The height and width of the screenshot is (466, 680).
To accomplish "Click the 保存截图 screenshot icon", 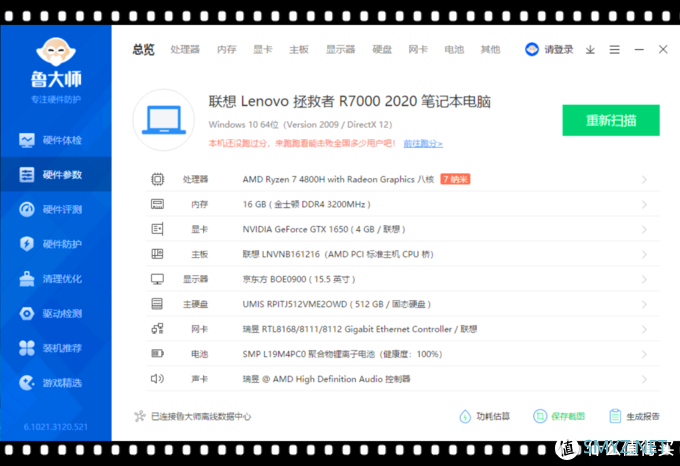I will 540,417.
